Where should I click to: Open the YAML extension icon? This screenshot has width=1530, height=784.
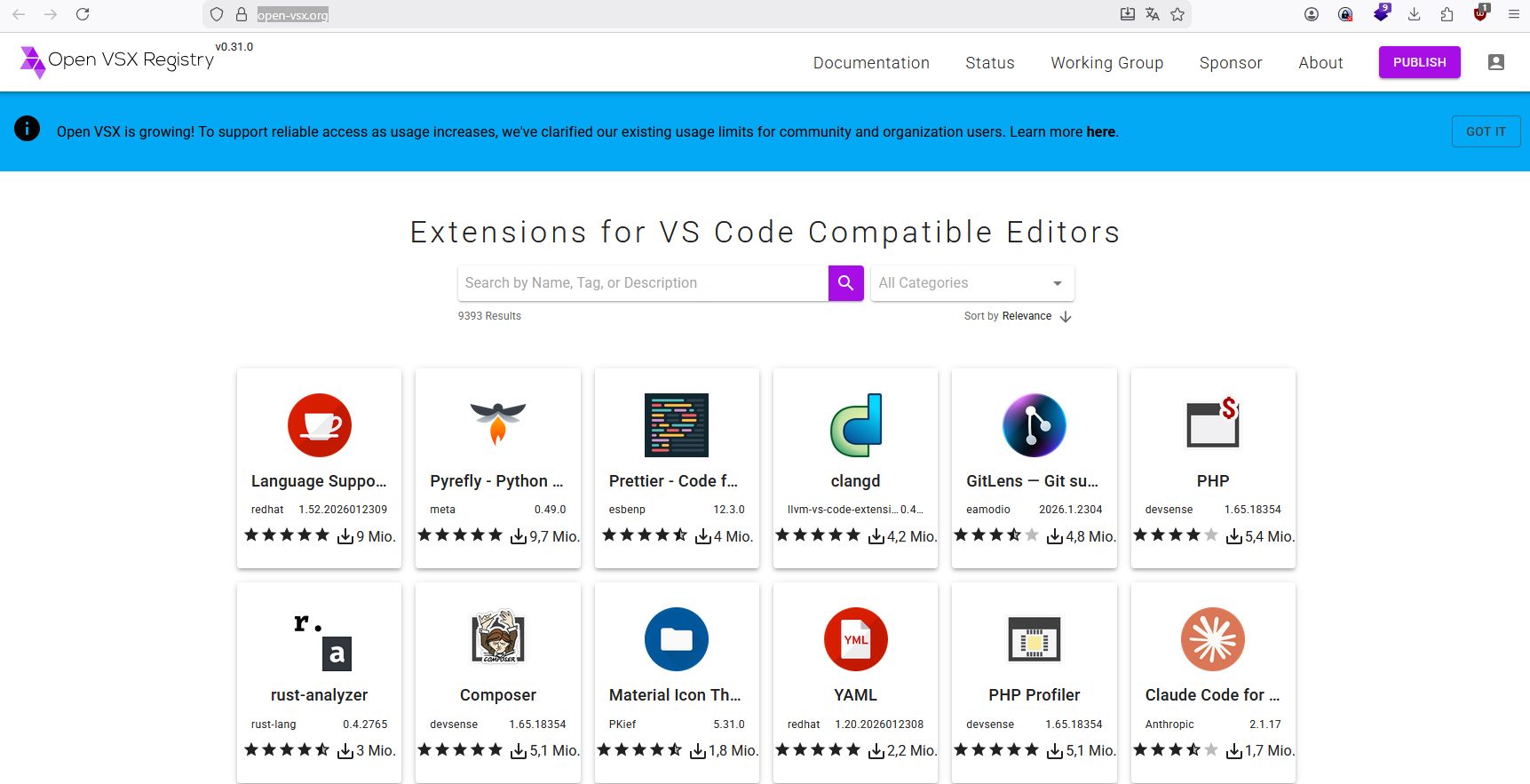(x=855, y=640)
